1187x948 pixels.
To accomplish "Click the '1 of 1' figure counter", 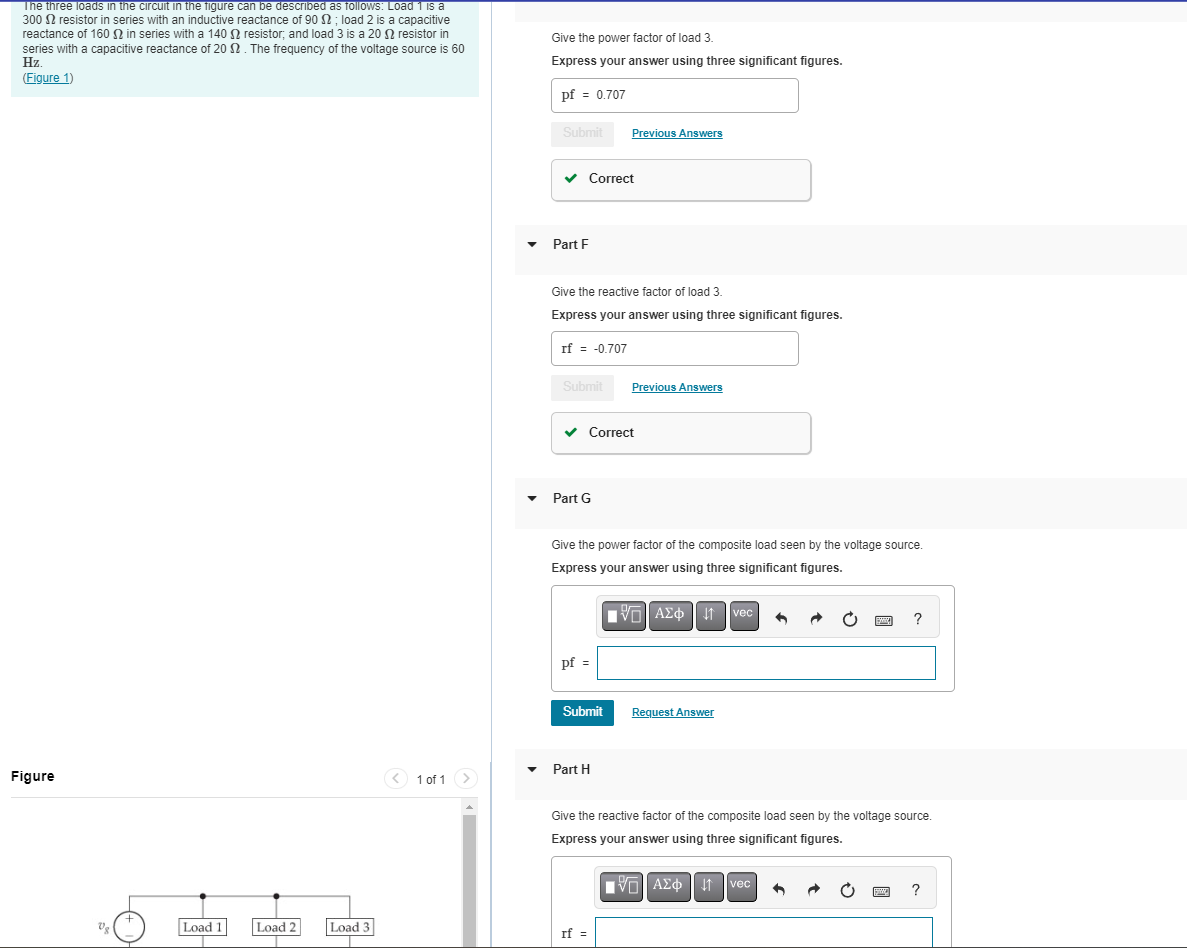I will (x=431, y=780).
